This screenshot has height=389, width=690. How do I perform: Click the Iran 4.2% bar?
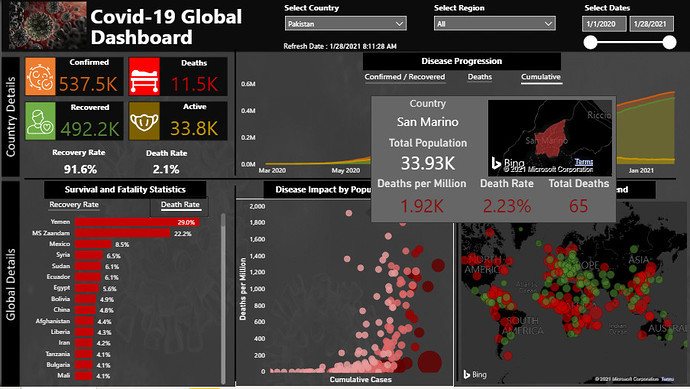coord(84,343)
